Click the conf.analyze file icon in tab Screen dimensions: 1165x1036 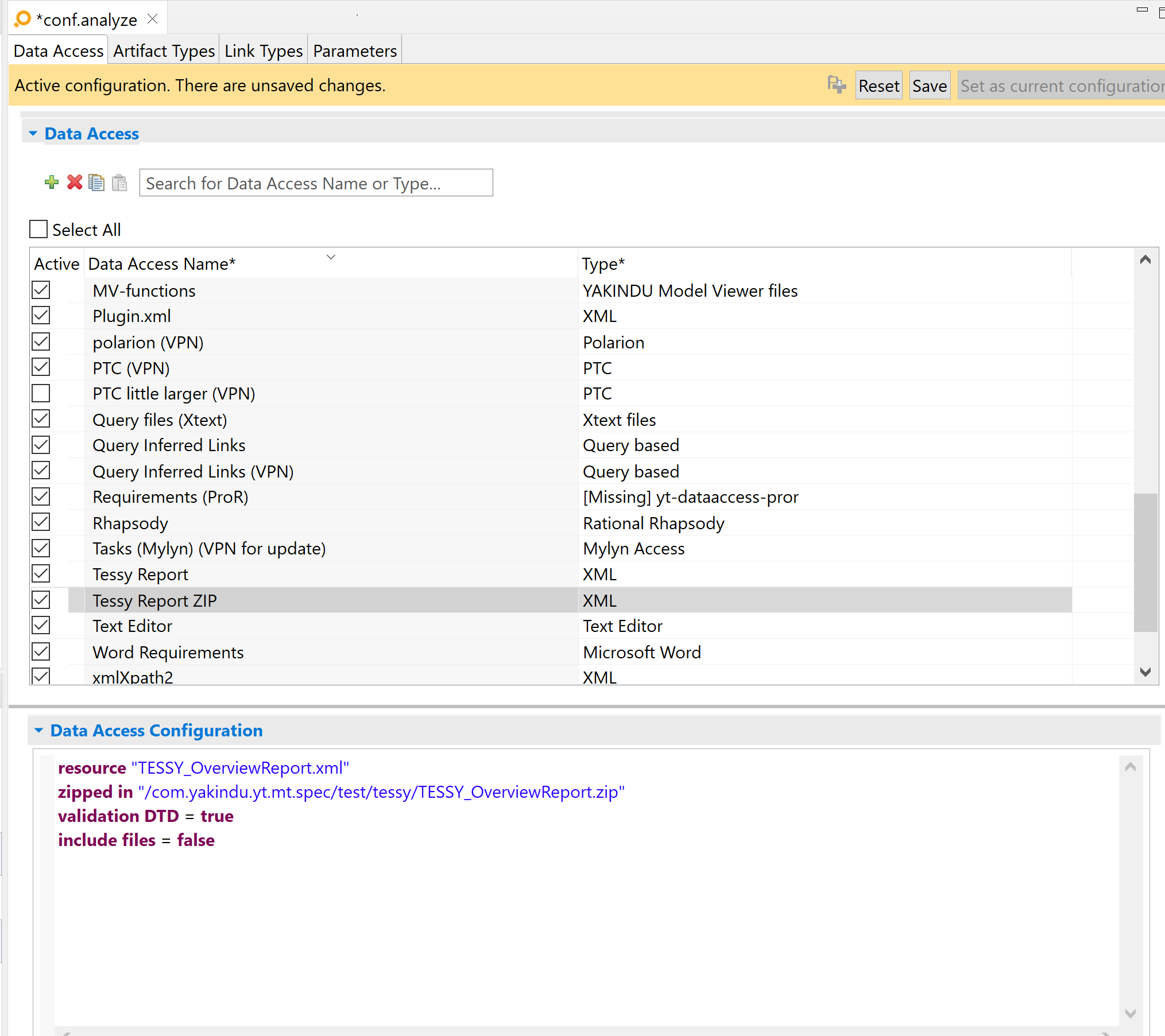tap(22, 19)
